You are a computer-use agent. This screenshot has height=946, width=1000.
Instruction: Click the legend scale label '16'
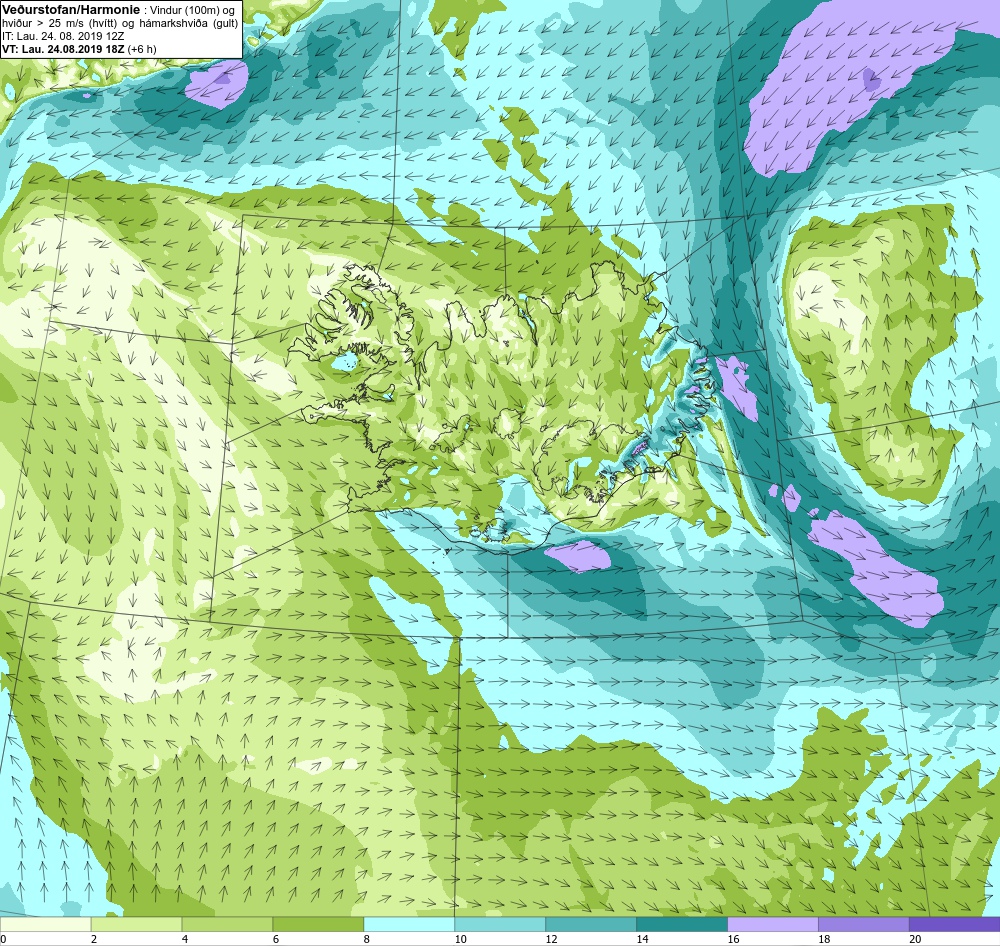pos(733,939)
